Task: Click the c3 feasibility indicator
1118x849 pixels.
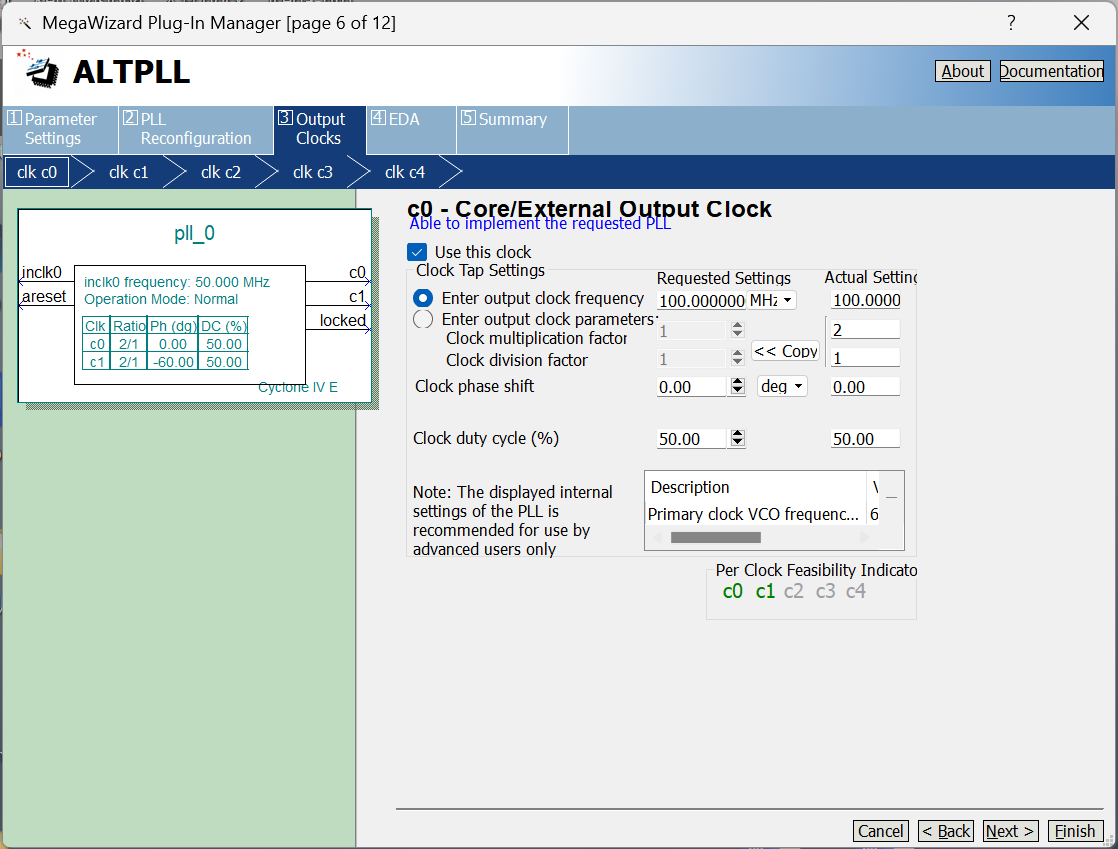Action: pos(825,591)
